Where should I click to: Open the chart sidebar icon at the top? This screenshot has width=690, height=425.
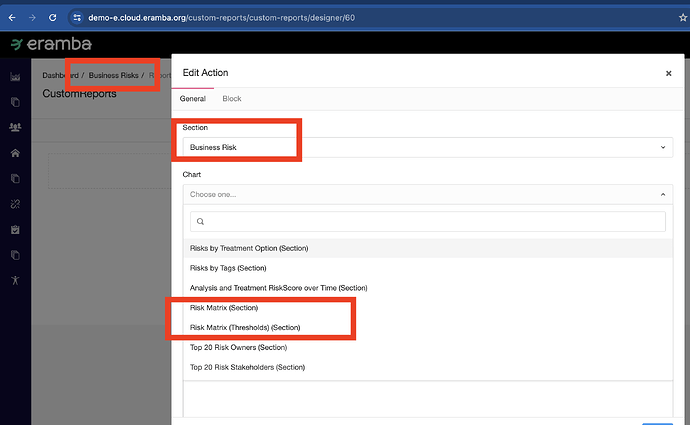15,77
